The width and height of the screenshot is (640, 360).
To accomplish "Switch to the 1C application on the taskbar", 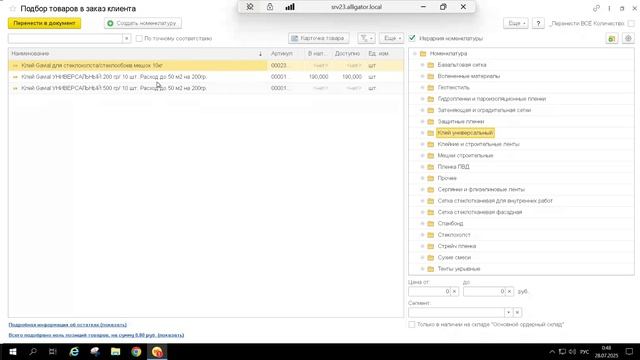I will [x=157, y=351].
